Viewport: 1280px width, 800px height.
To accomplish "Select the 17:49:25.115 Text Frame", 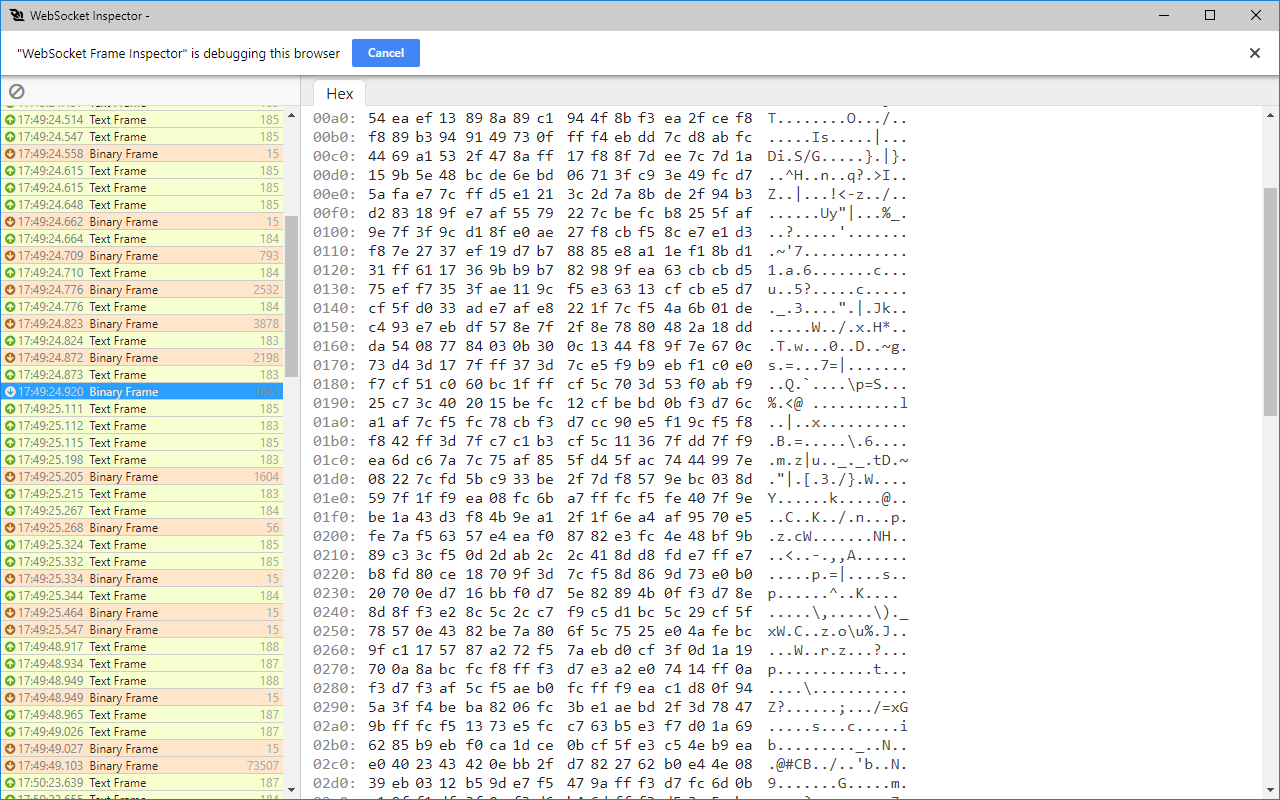I will coord(142,443).
